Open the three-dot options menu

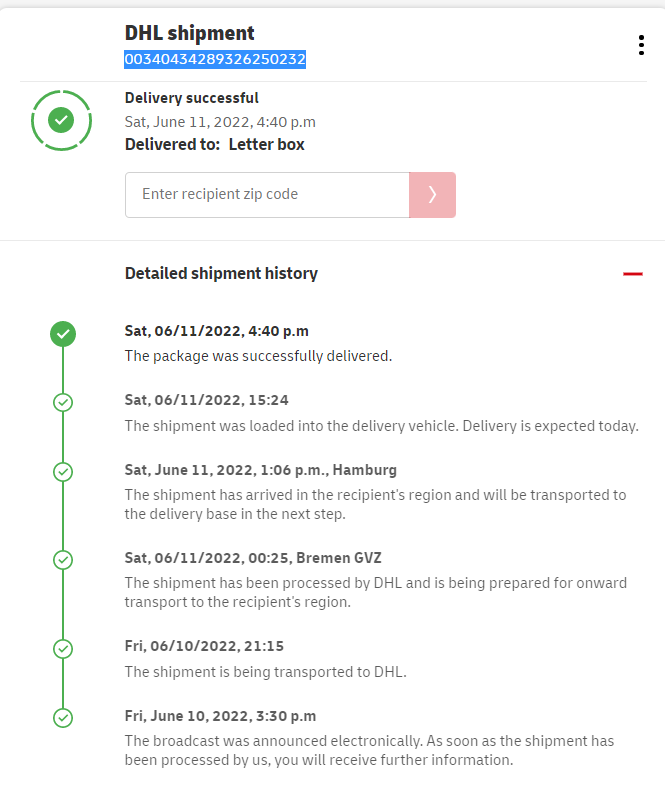pos(641,45)
